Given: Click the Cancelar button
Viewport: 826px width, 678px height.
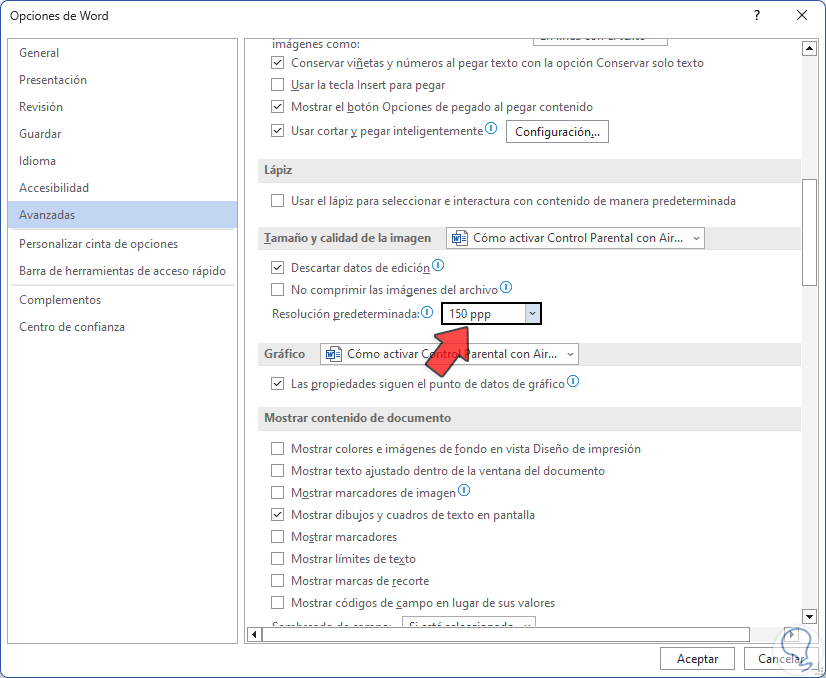Looking at the screenshot, I should point(781,659).
